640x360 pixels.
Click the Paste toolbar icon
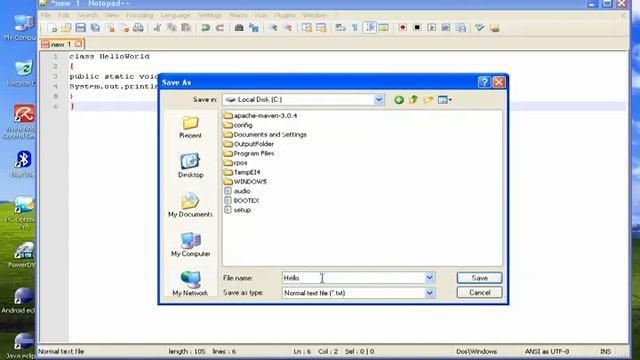tap(186, 28)
